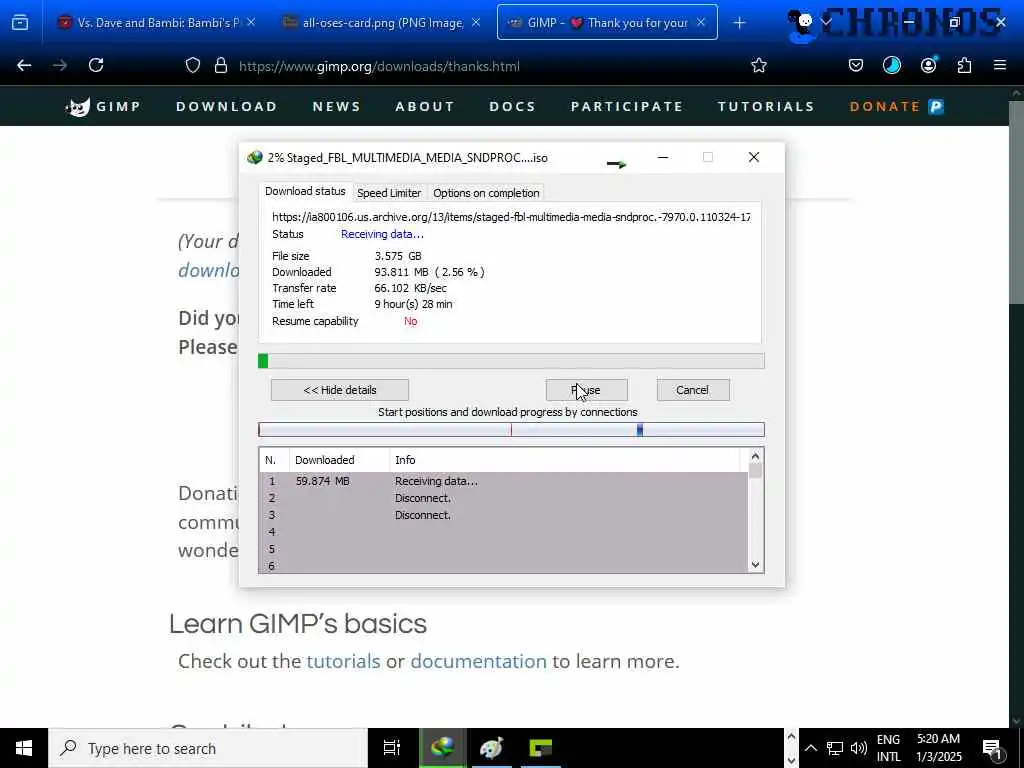Click the DONATE link
The width and height of the screenshot is (1024, 768).
pyautogui.click(x=885, y=106)
